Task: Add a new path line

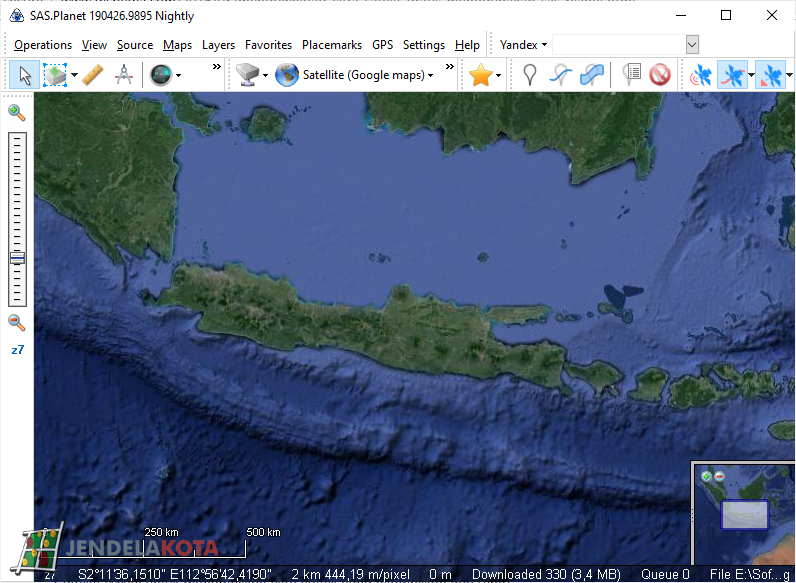Action: point(560,75)
